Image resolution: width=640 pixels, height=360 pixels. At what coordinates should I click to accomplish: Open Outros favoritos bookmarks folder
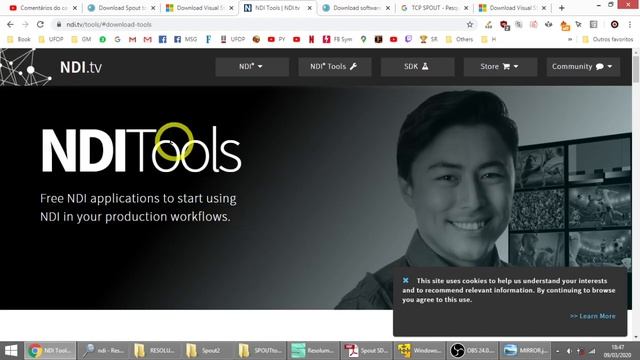pyautogui.click(x=608, y=39)
